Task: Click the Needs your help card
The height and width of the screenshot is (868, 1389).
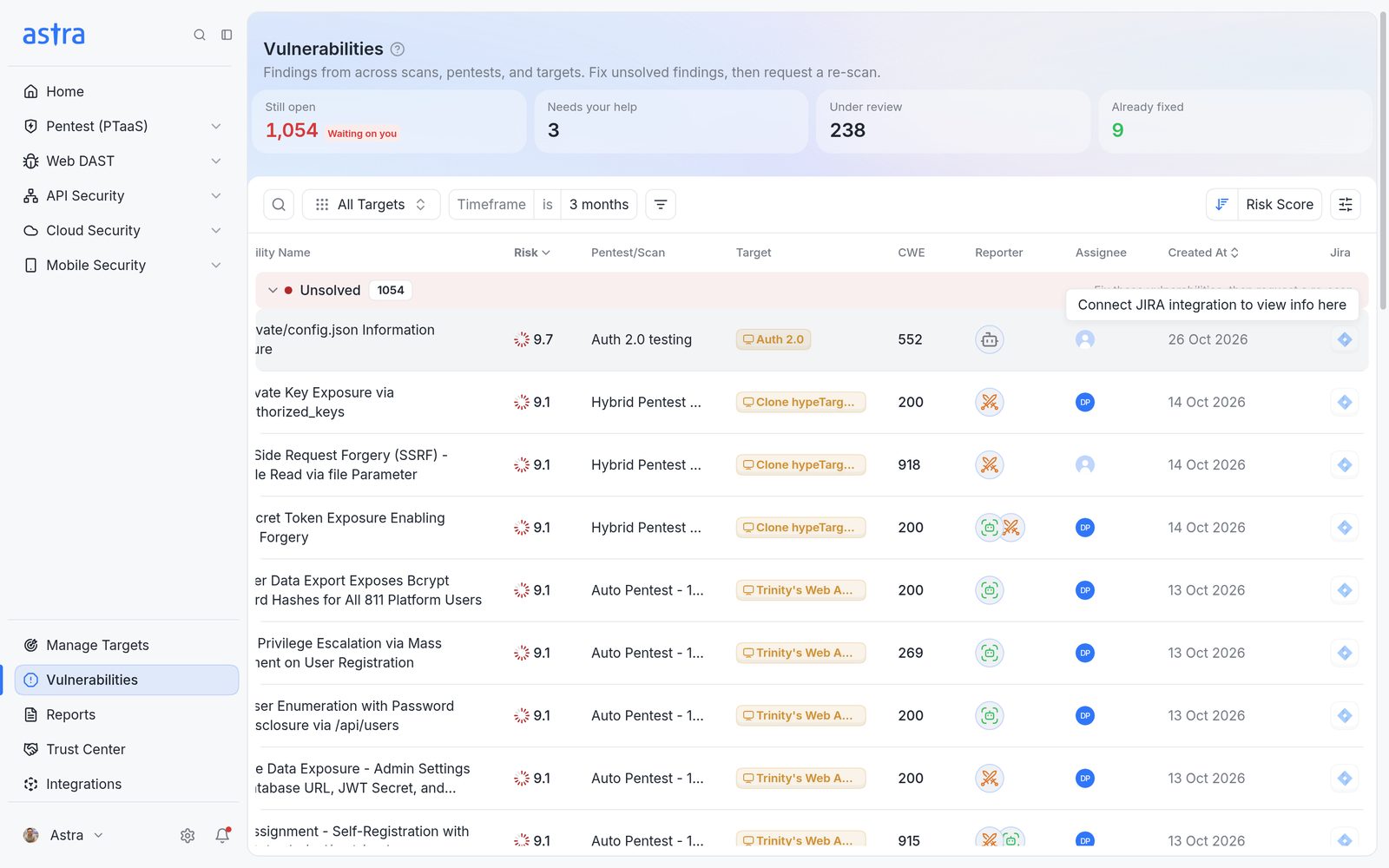Action: tap(671, 122)
